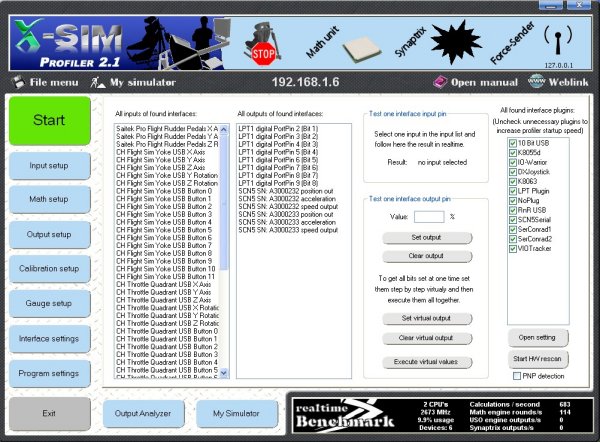Click Execute virtual values

(x=427, y=362)
